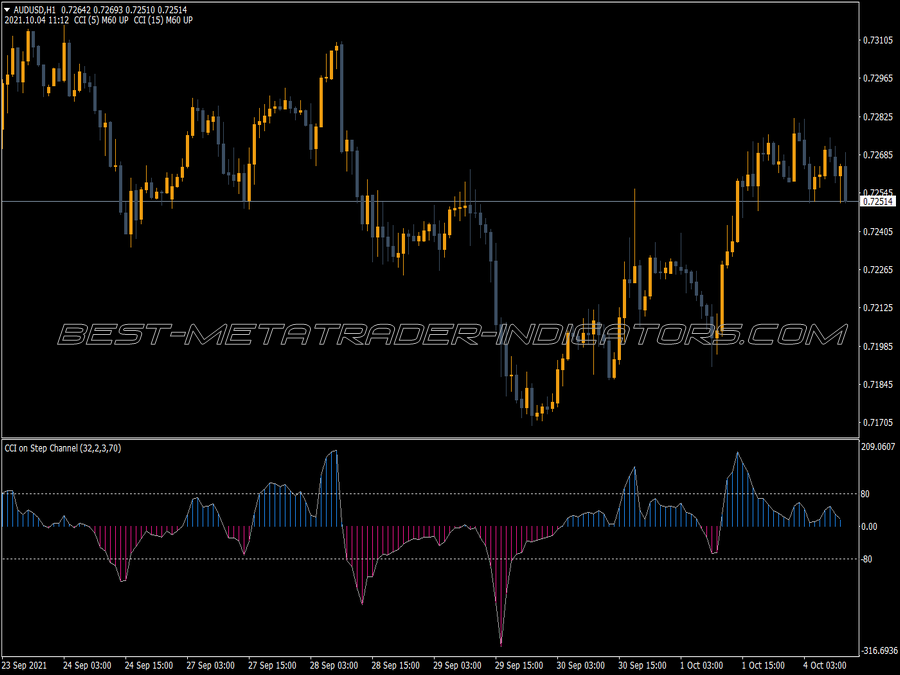This screenshot has width=900, height=675.
Task: Click the 4 Oct 03:00 time label
Action: point(825,665)
